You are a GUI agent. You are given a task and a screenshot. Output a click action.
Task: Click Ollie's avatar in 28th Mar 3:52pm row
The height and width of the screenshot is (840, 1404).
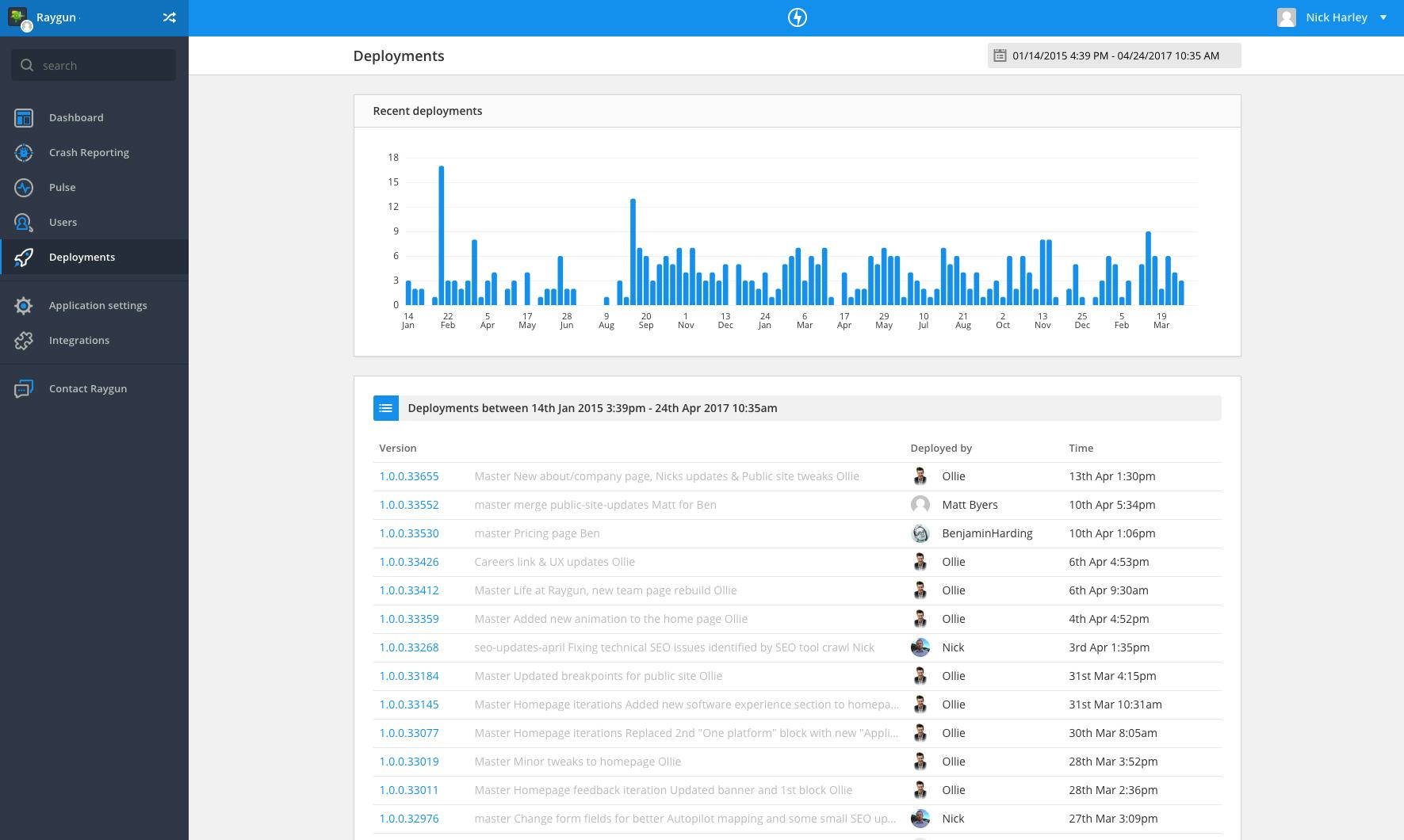pos(920,762)
